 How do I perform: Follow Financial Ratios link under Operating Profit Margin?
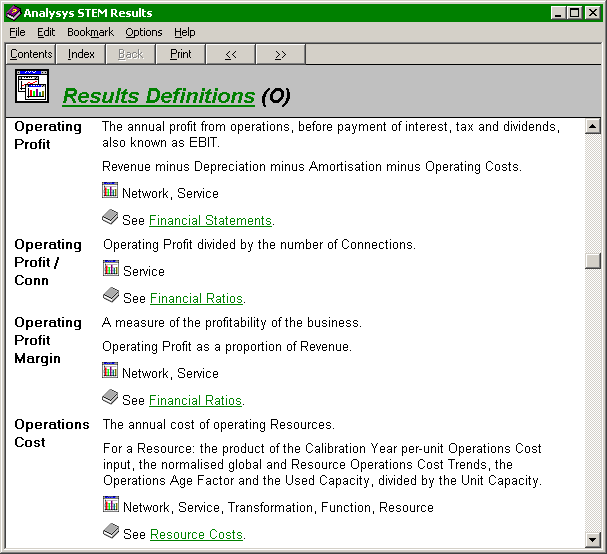tap(195, 400)
